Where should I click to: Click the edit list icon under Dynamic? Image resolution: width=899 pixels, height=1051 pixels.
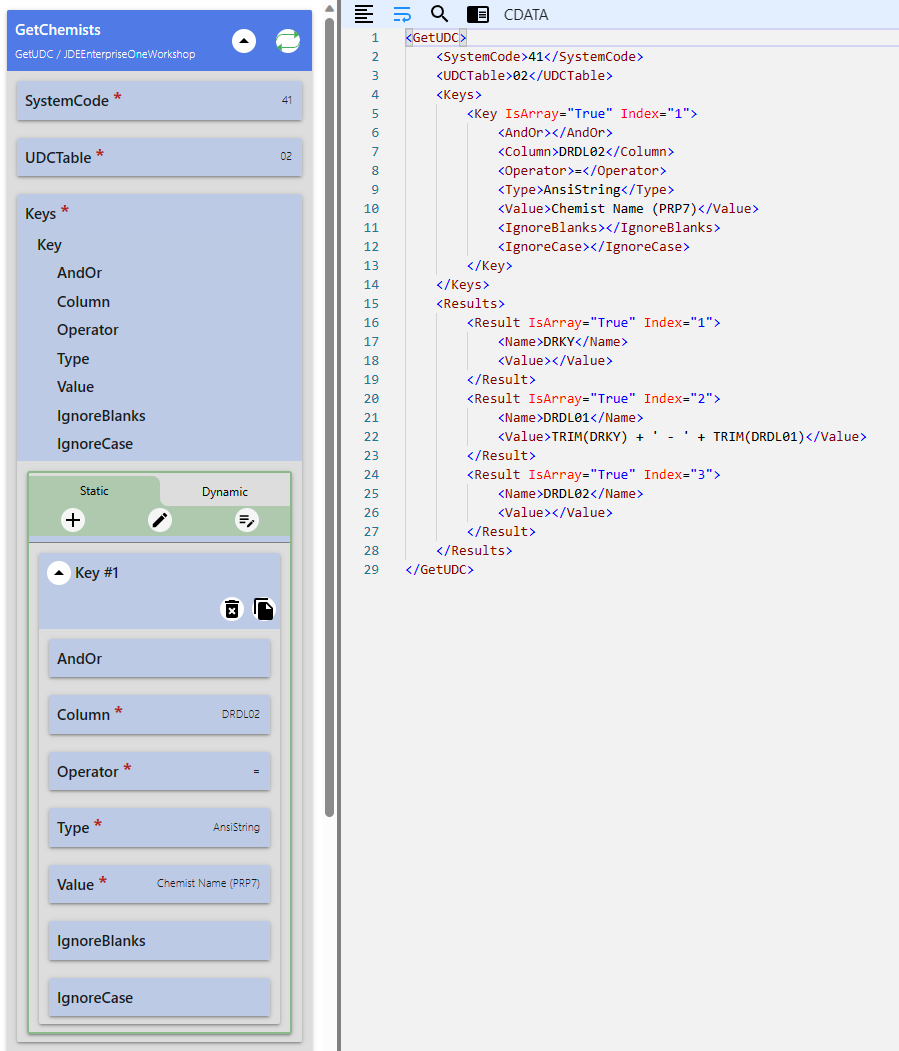point(247,520)
